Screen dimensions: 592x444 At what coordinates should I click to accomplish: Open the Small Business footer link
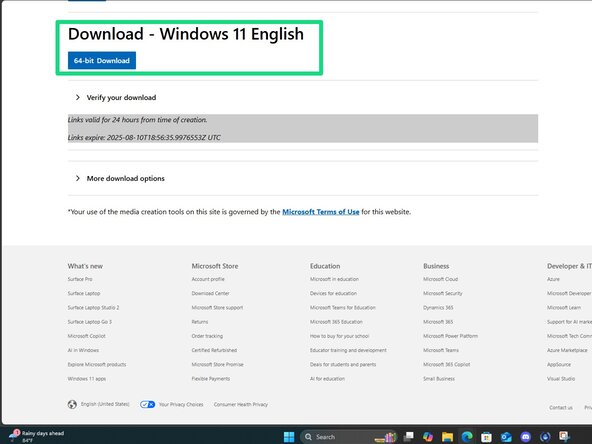coord(439,379)
